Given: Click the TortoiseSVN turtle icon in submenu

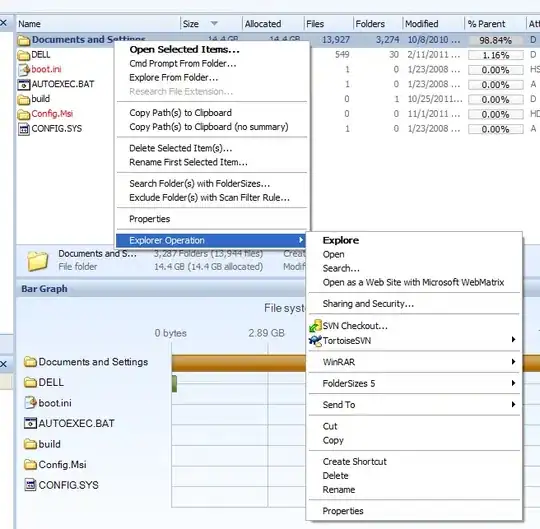Looking at the screenshot, I should tap(315, 341).
